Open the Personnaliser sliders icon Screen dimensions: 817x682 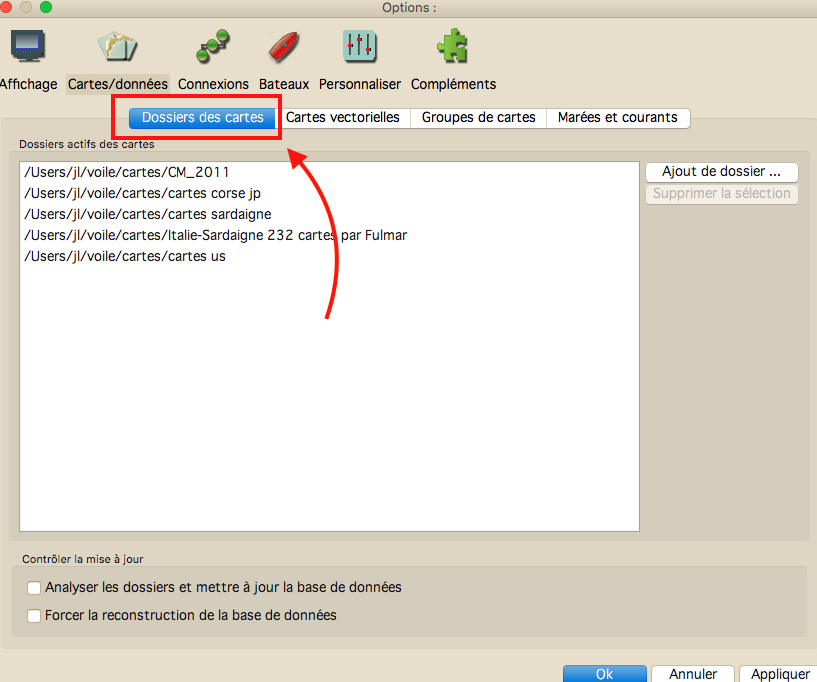click(359, 47)
